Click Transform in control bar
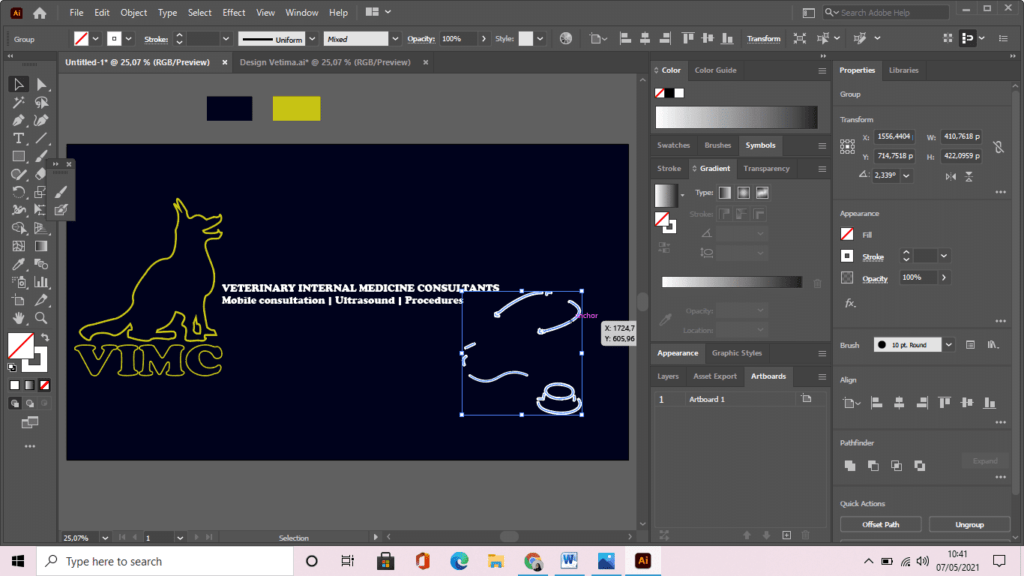 click(x=763, y=39)
